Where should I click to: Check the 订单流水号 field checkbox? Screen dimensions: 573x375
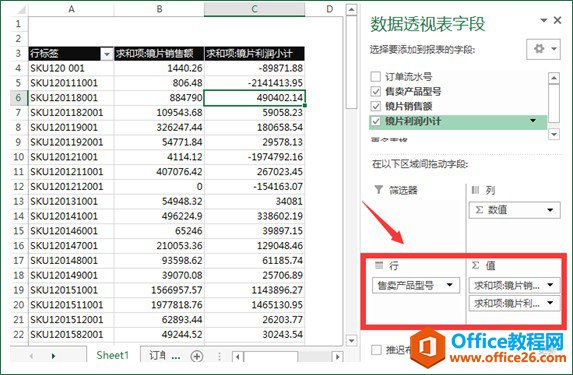(376, 76)
